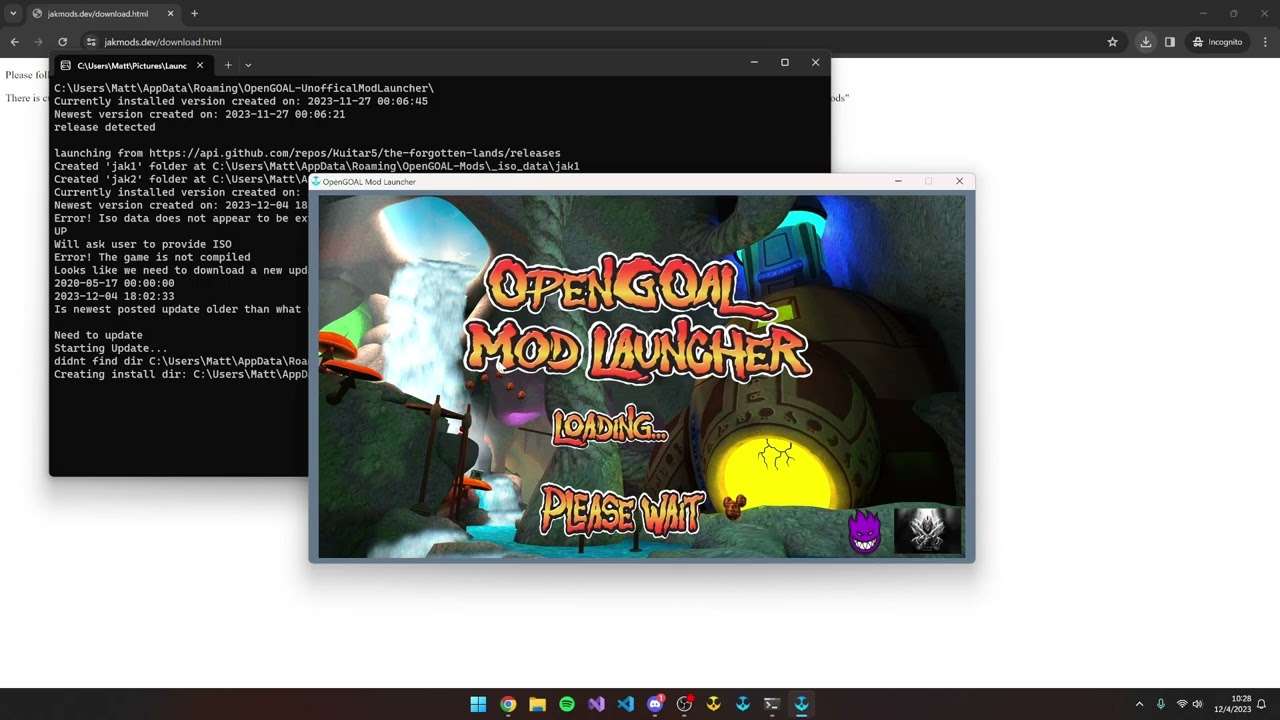Viewport: 1280px width, 720px height.
Task: Reload the Chrome page
Action: [62, 42]
